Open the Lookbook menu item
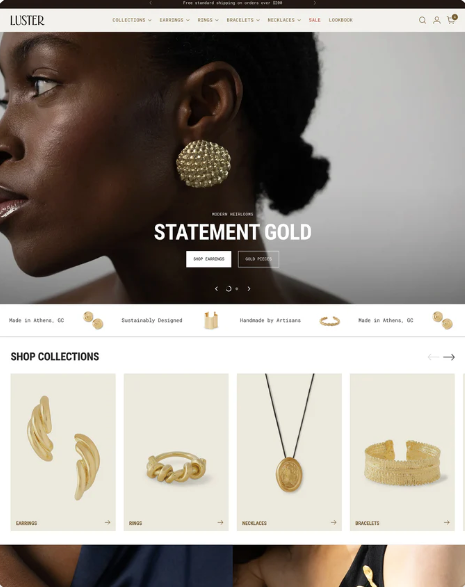Viewport: 465px width, 587px height. (341, 20)
